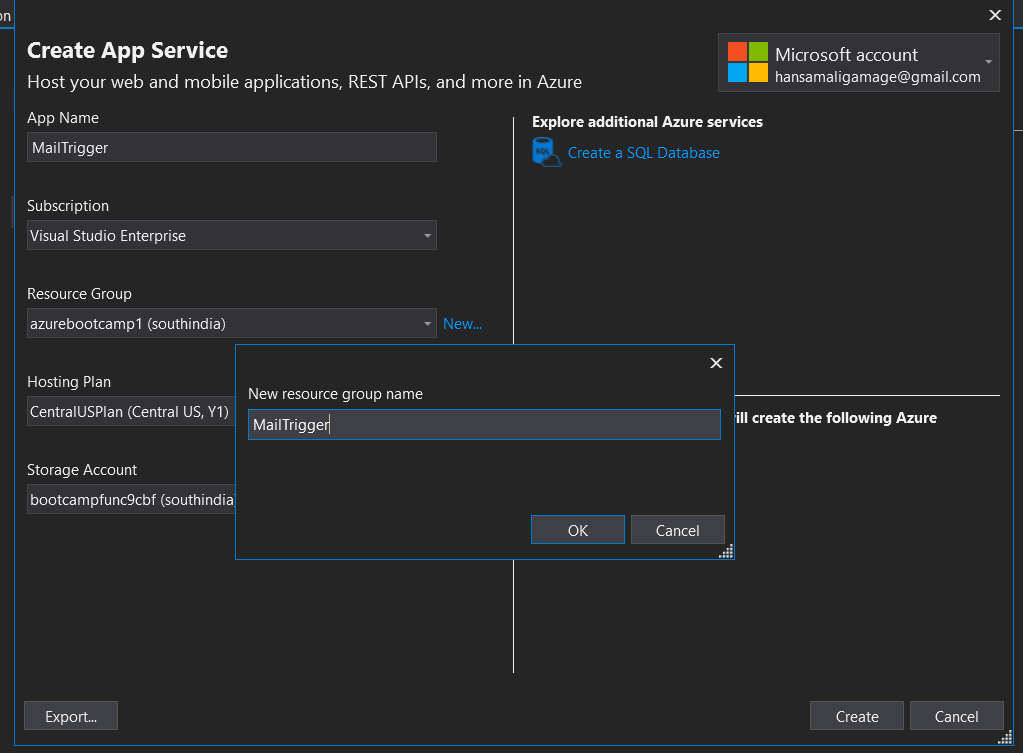Expand the Microsoft account switcher arrow

pyautogui.click(x=988, y=62)
